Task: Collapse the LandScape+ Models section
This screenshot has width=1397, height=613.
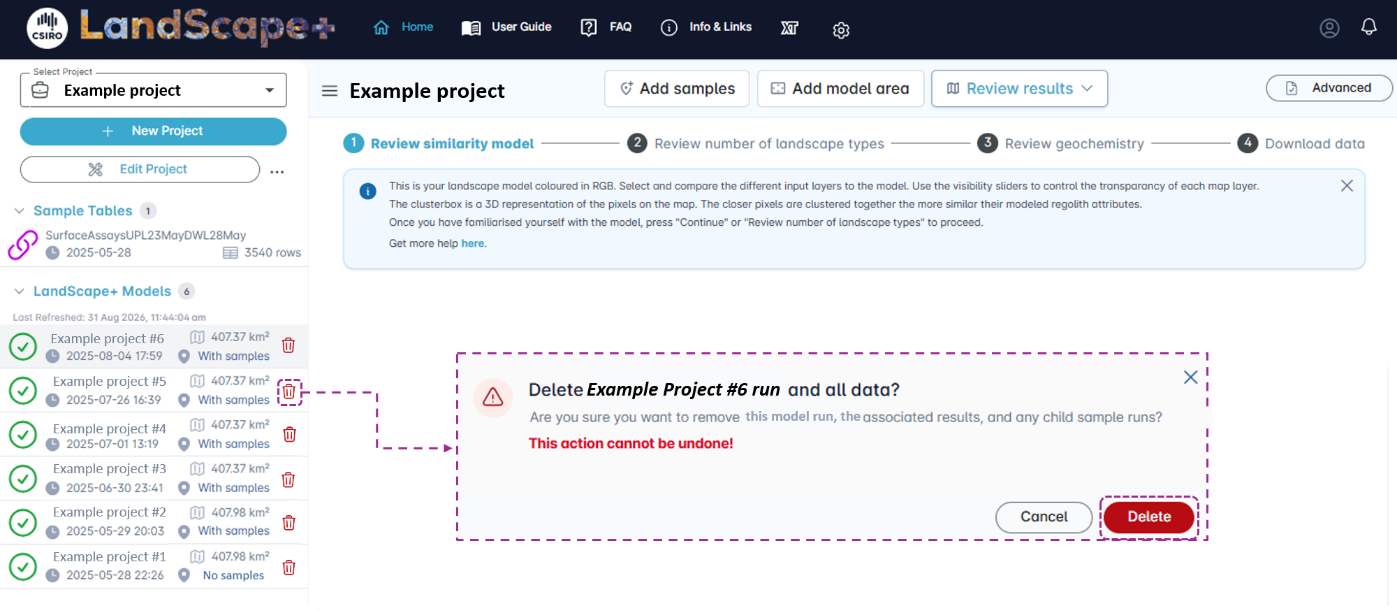Action: [x=20, y=292]
